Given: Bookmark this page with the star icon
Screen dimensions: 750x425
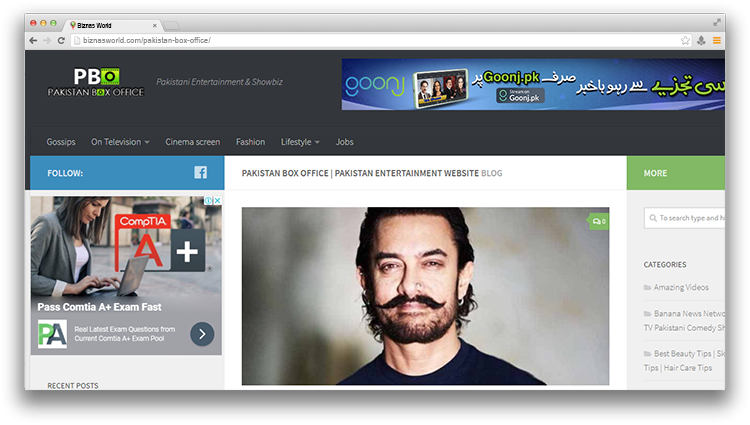Looking at the screenshot, I should click(685, 41).
